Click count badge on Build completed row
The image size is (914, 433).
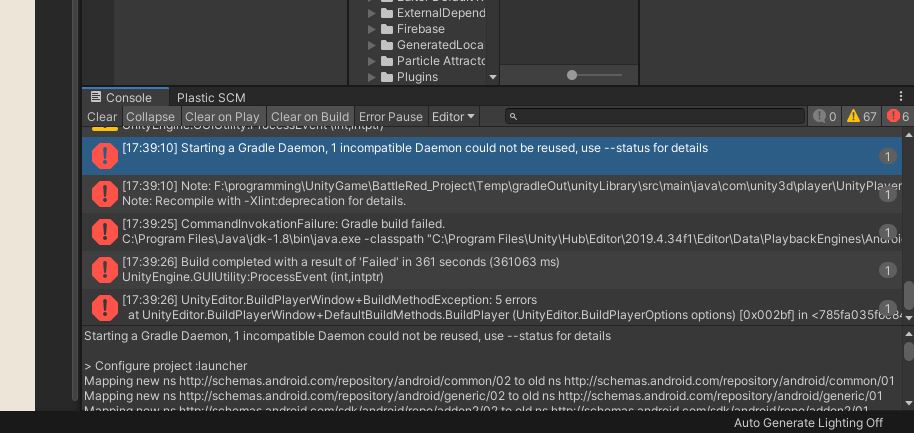[x=887, y=270]
